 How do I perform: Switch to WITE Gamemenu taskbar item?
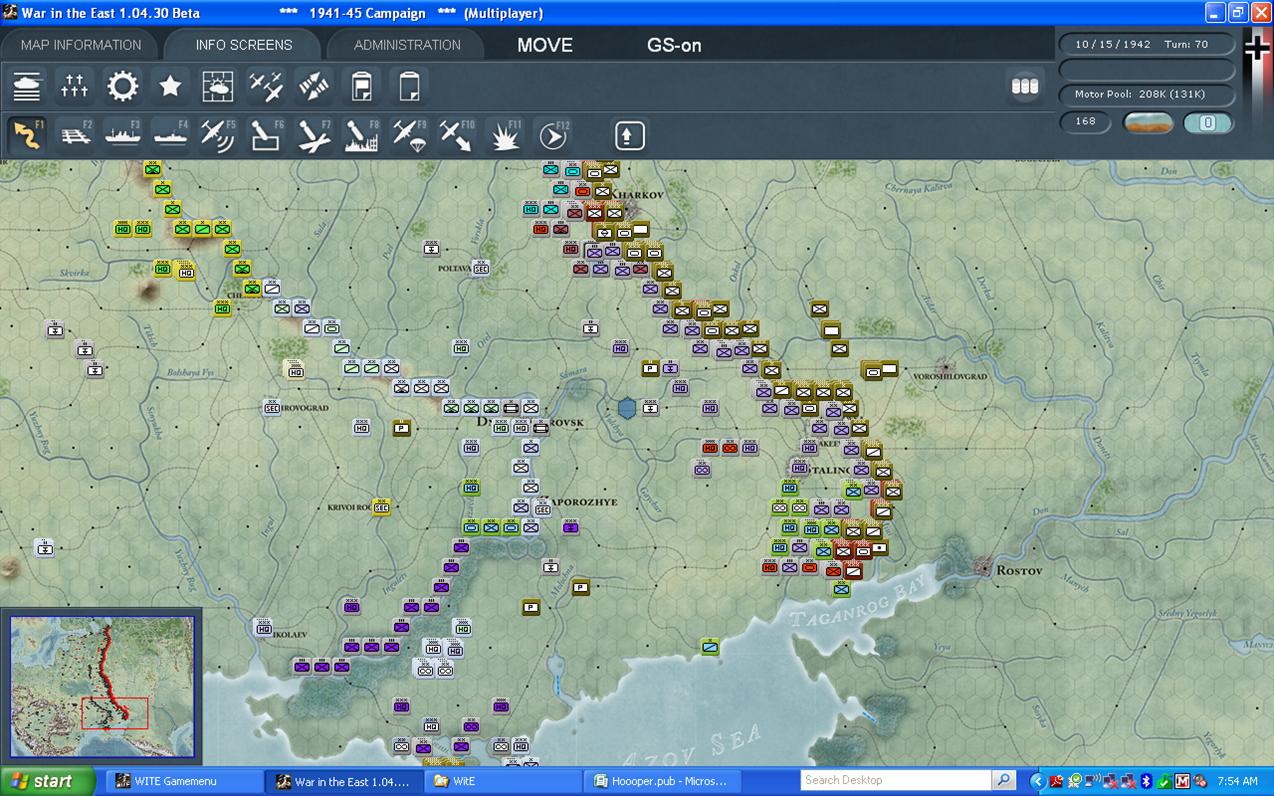[x=184, y=781]
